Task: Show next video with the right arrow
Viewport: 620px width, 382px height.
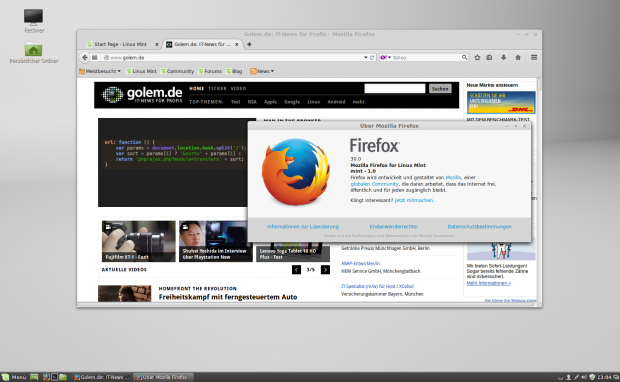Action: [x=325, y=270]
